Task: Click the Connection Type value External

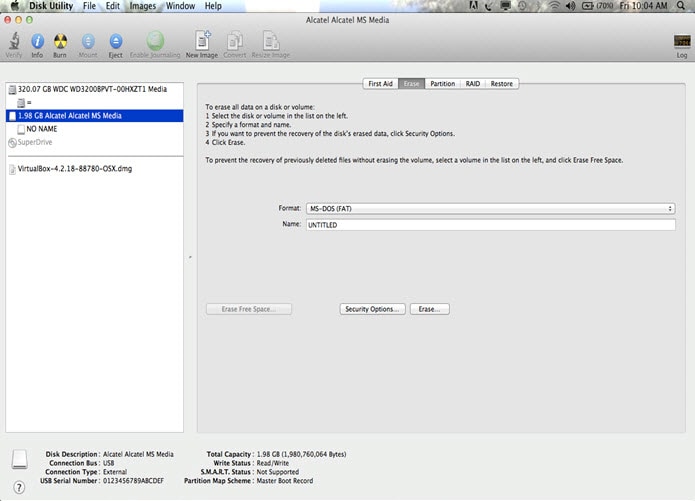Action: (115, 472)
